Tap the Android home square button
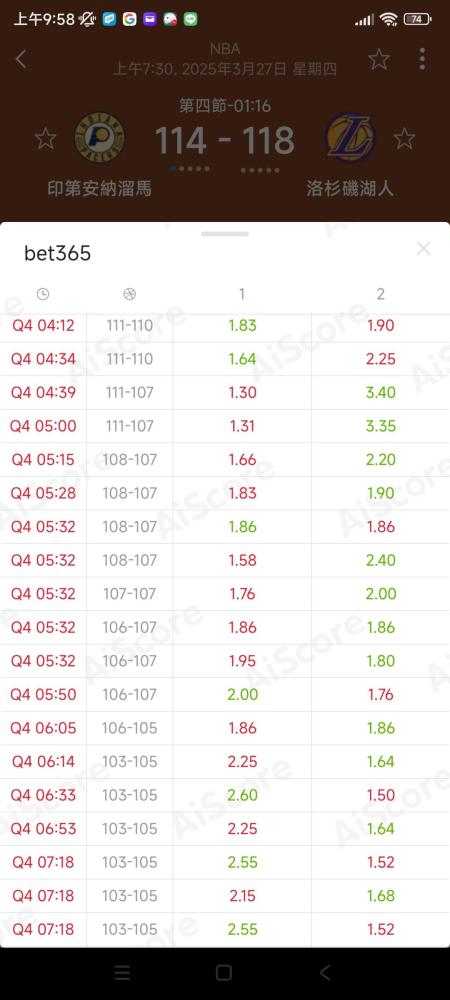The image size is (450, 1000). [224, 972]
